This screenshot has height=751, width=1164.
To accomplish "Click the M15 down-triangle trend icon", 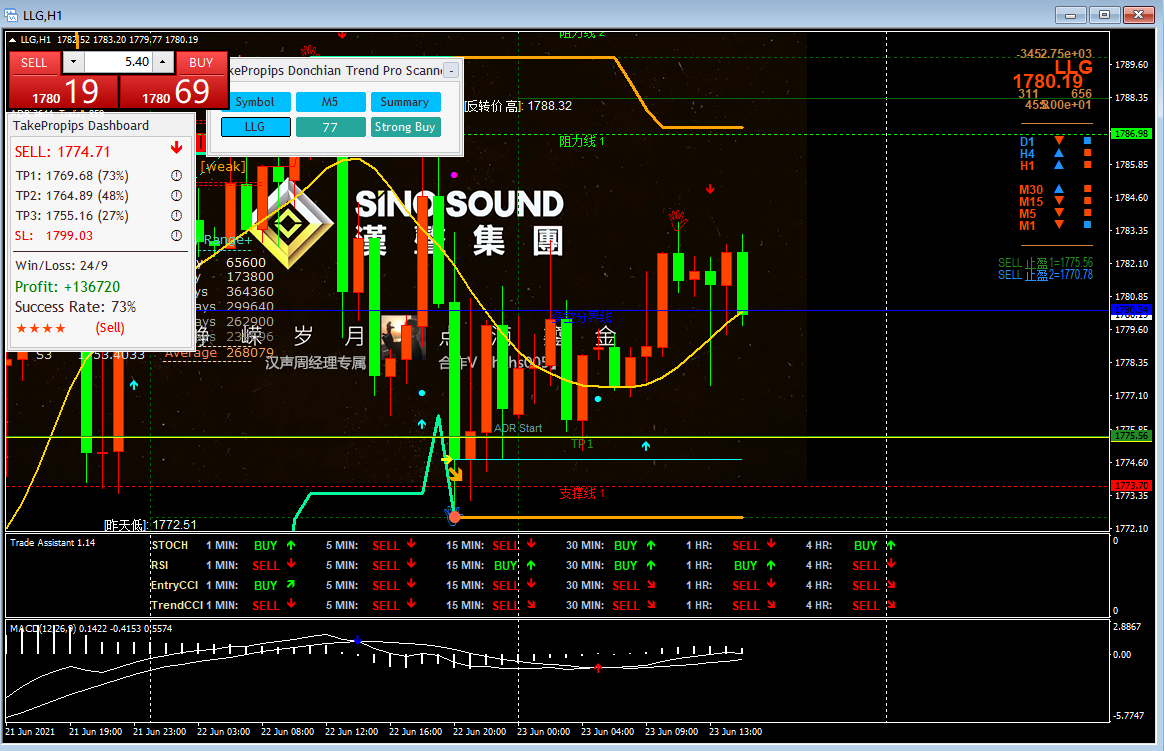I will tap(1059, 200).
